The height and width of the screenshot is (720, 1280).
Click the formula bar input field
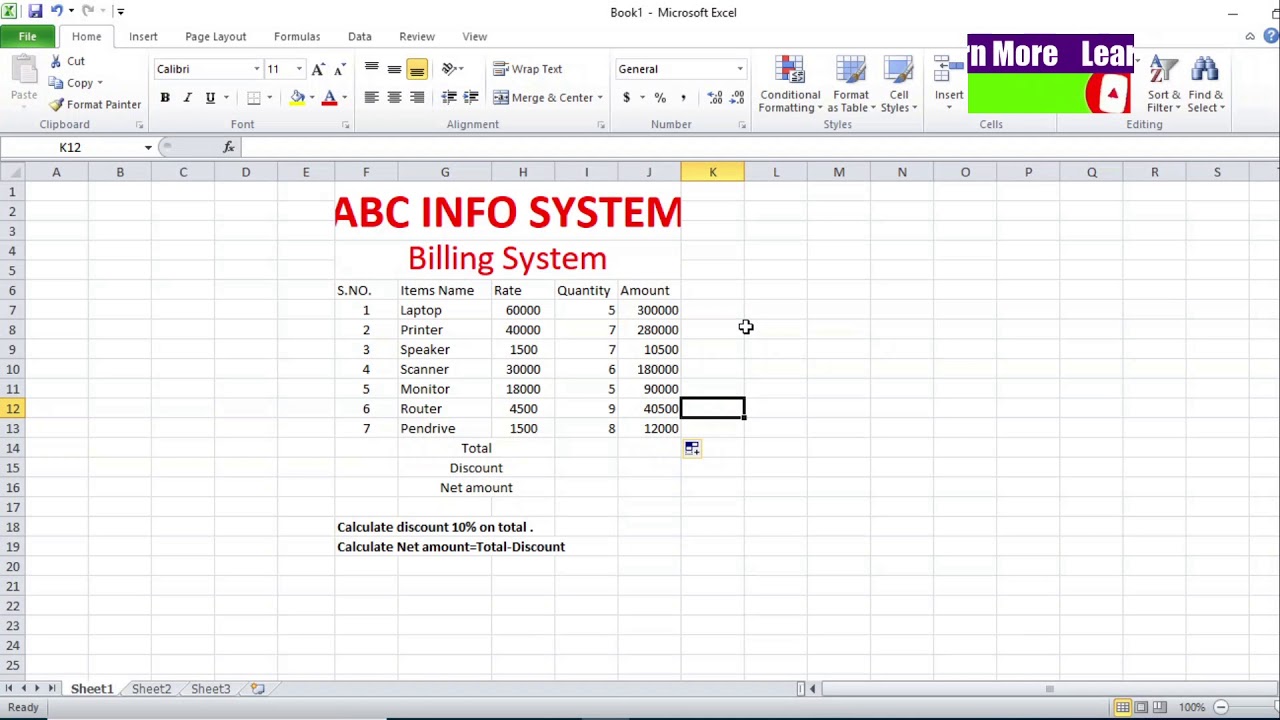[758, 148]
